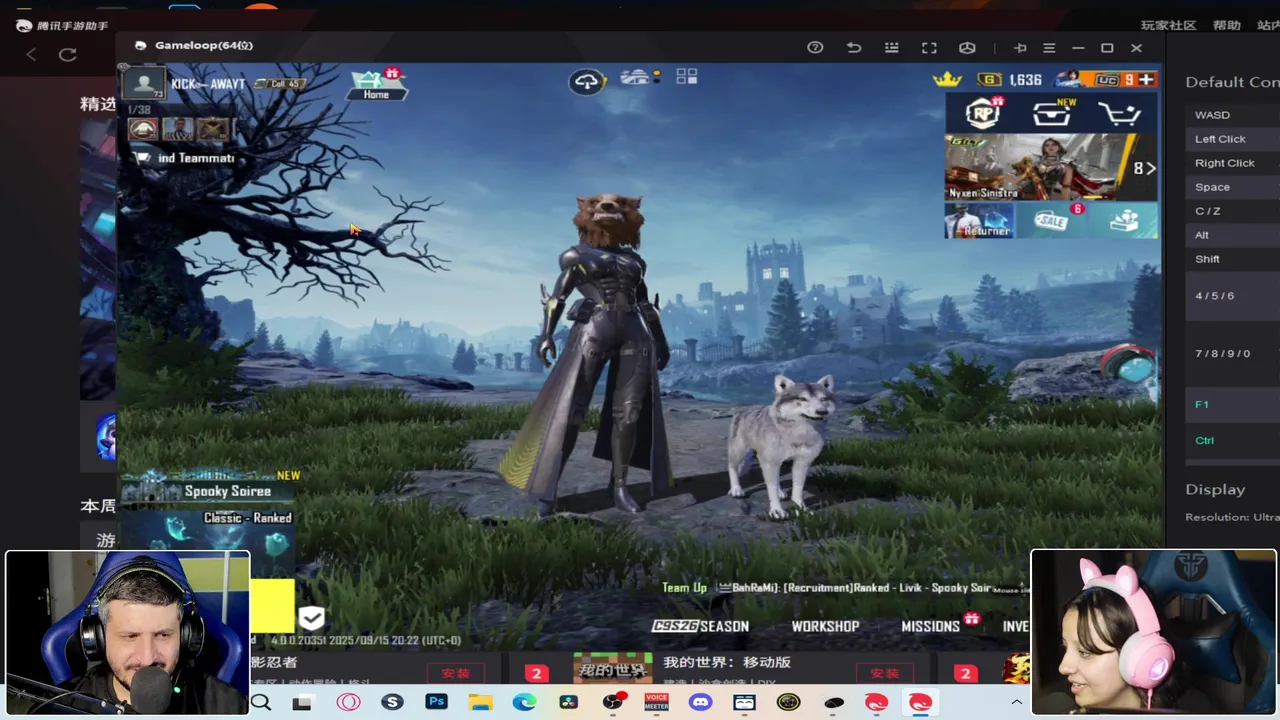Click back arrow in Tencent assistant window
1280x720 pixels.
pyautogui.click(x=31, y=55)
